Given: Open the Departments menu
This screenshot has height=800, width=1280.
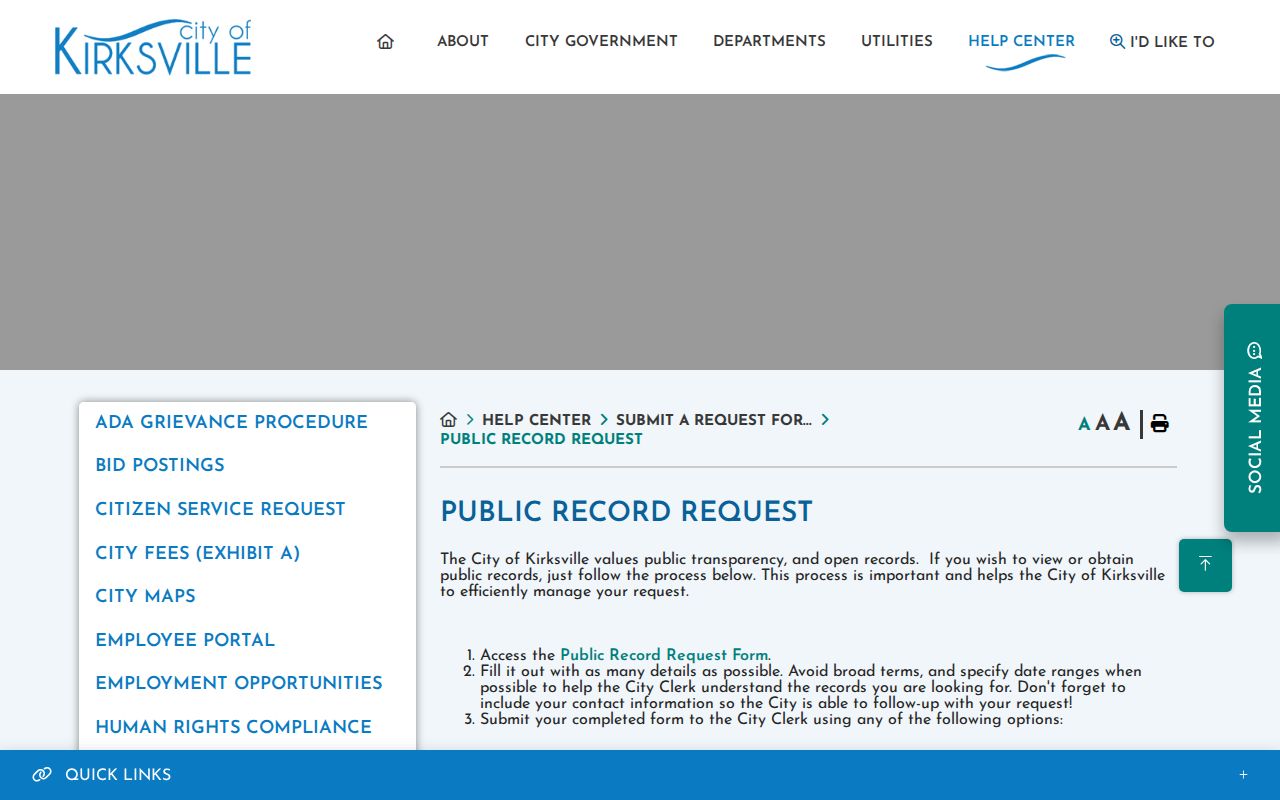Looking at the screenshot, I should [x=769, y=41].
